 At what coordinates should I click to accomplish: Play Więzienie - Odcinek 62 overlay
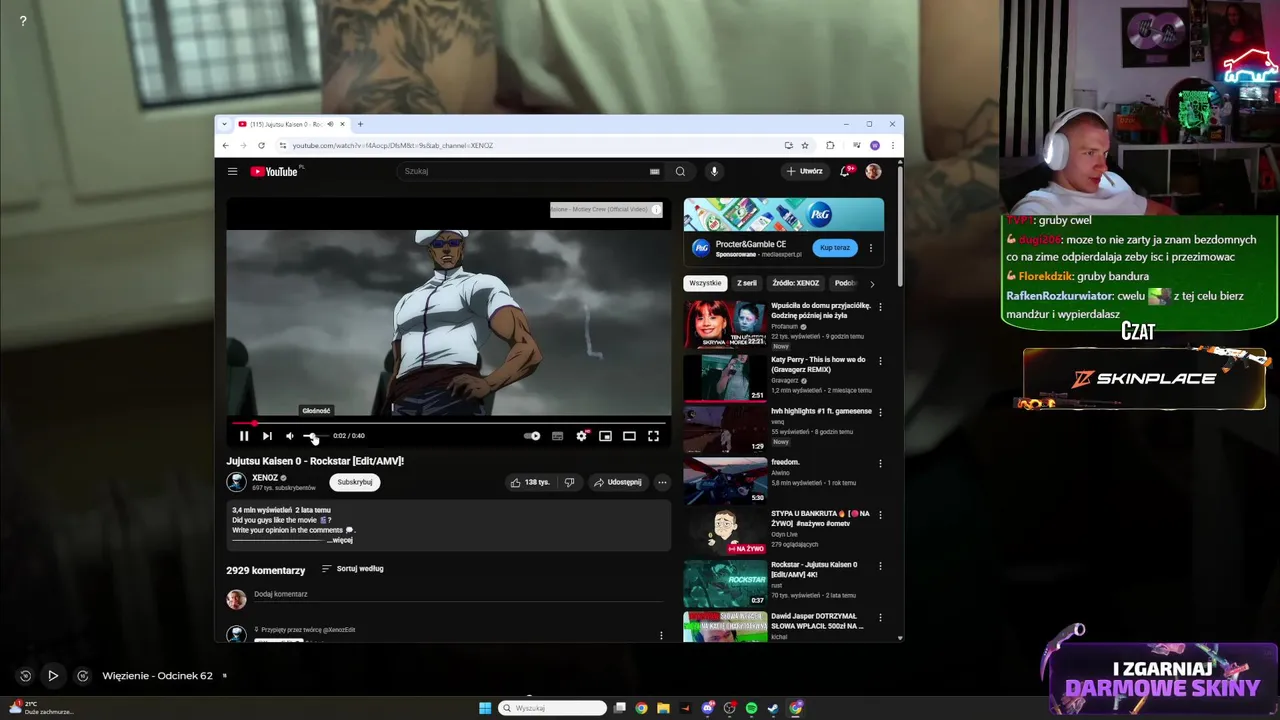point(53,676)
